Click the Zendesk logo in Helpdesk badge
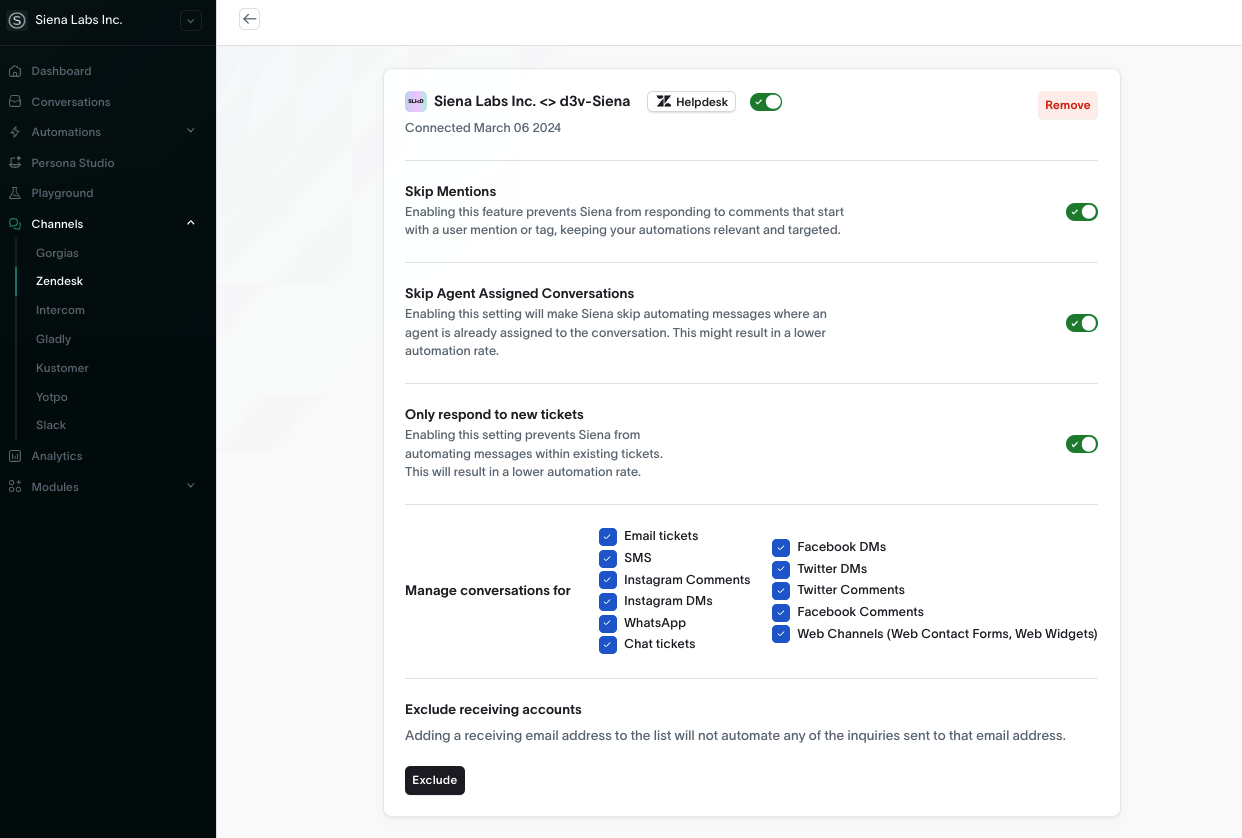Viewport: 1242px width, 838px height. [664, 102]
